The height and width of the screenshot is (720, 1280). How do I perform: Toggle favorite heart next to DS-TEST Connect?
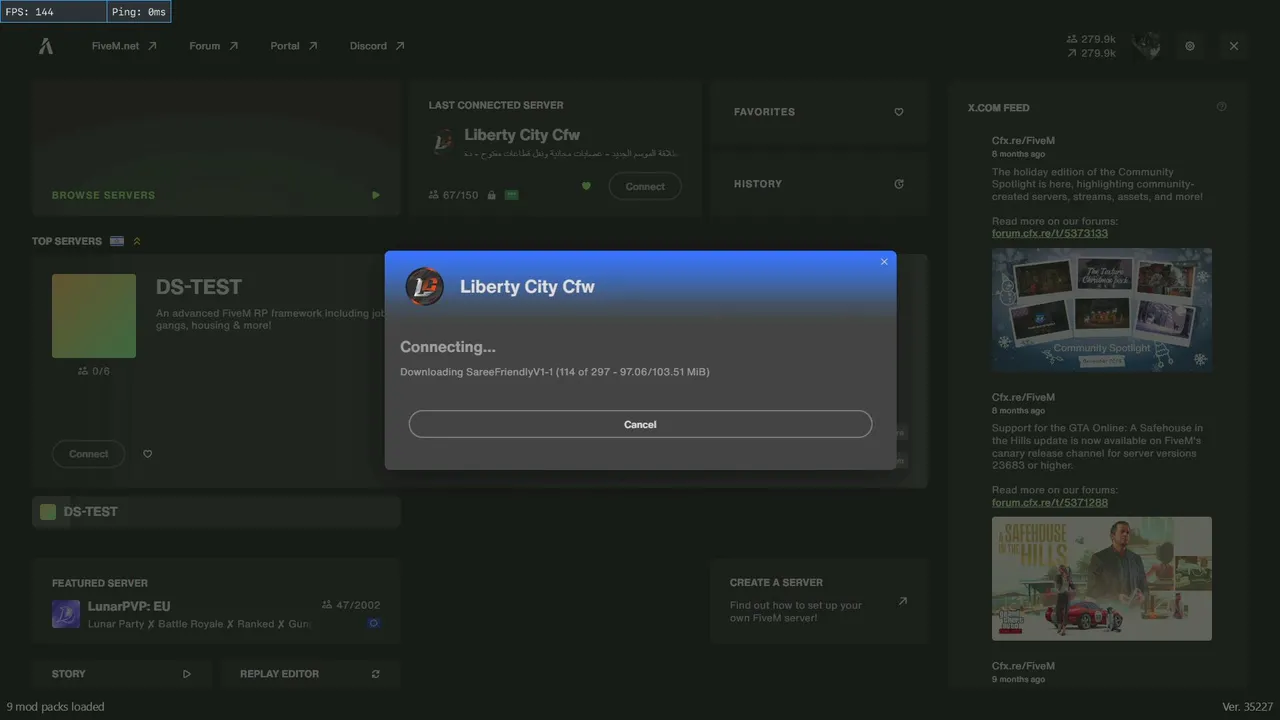(x=147, y=454)
